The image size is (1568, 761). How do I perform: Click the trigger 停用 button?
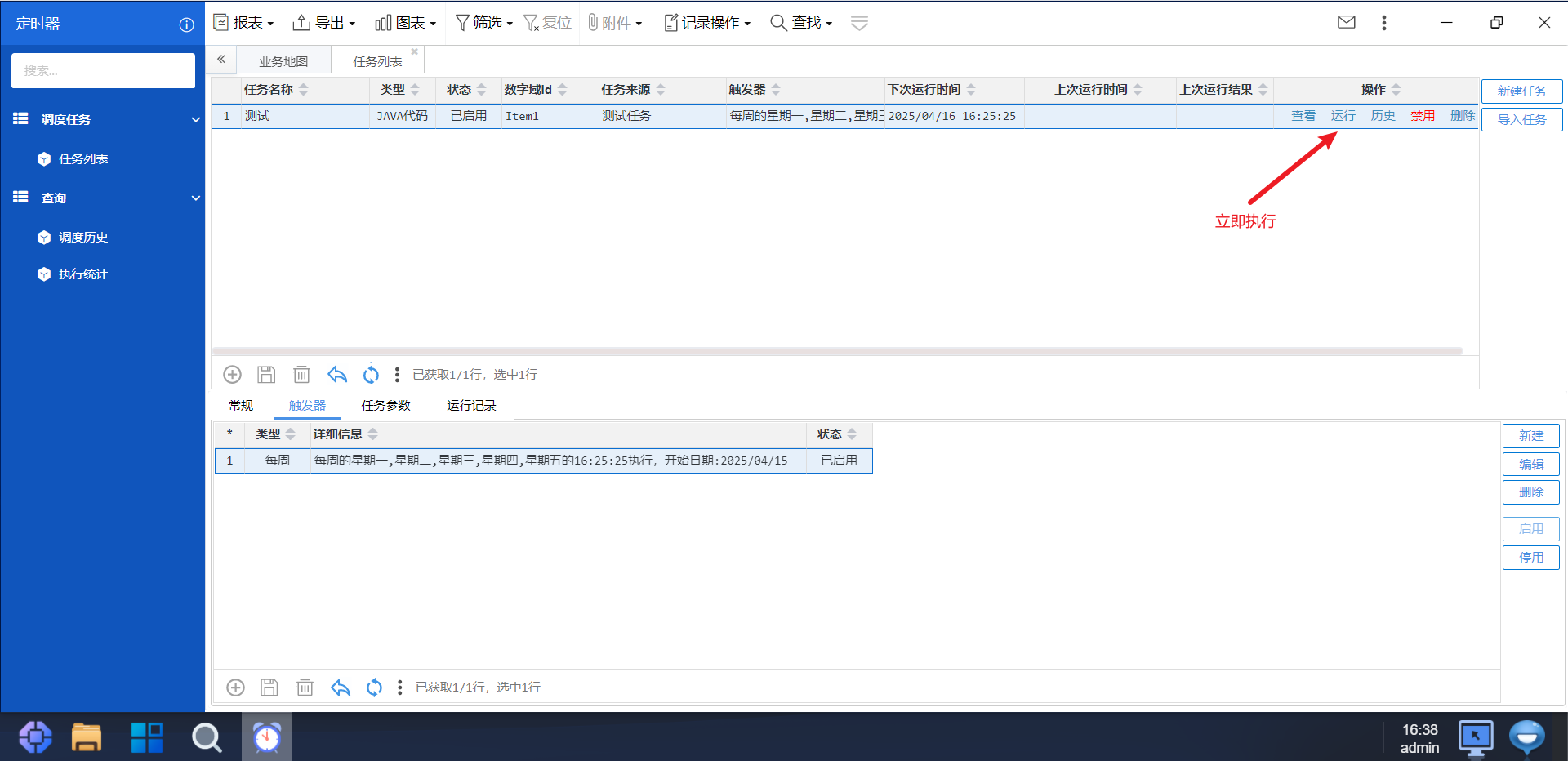(1531, 558)
